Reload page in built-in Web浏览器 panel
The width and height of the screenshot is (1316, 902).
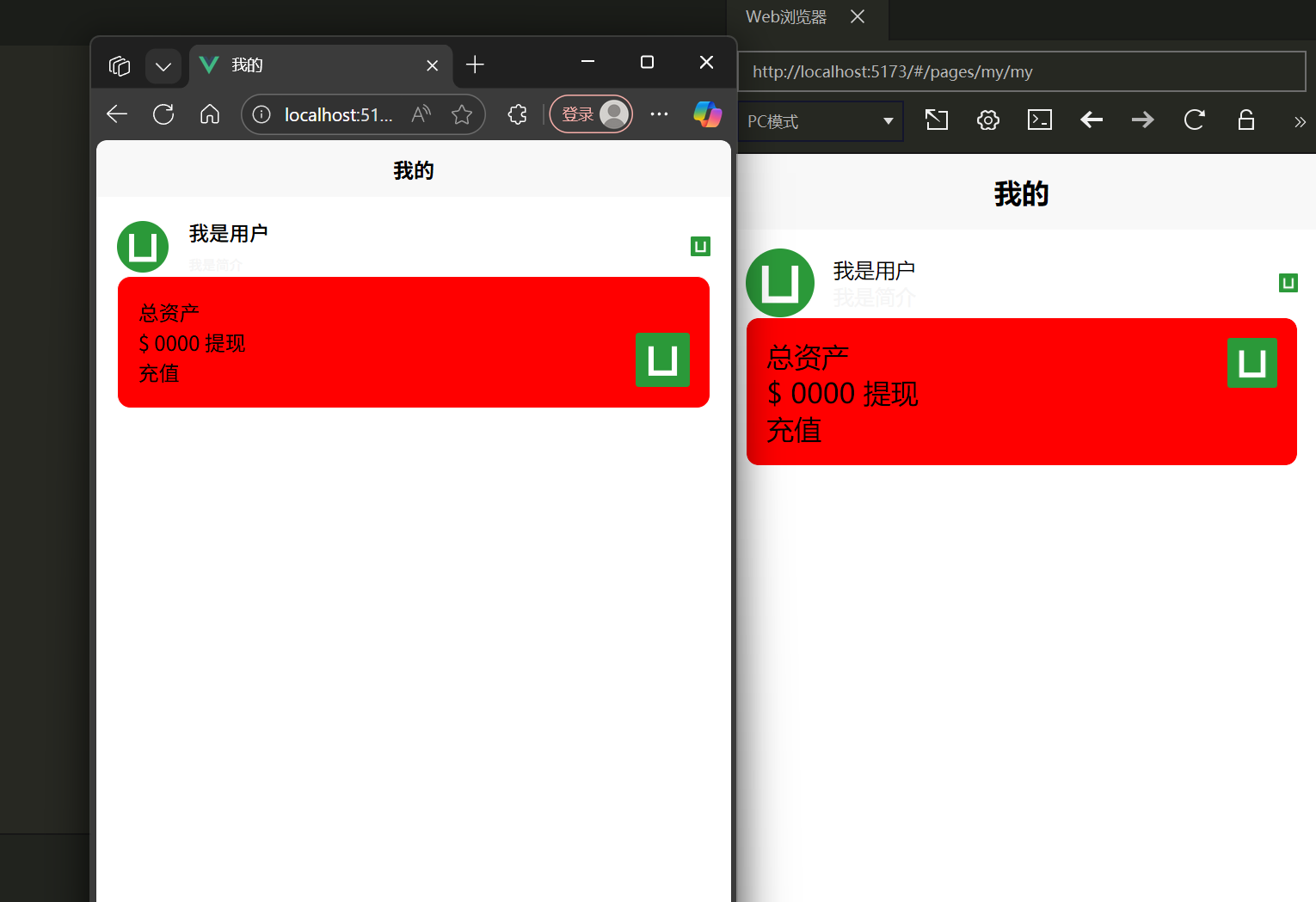(1194, 120)
